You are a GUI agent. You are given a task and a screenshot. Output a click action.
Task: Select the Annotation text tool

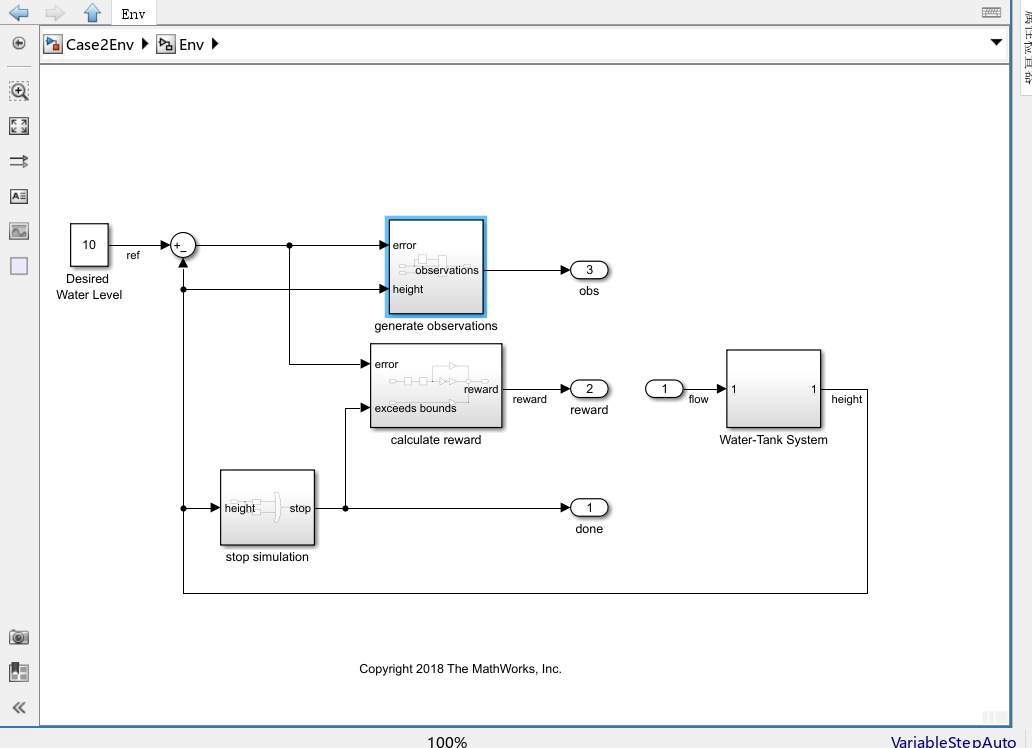[x=19, y=196]
